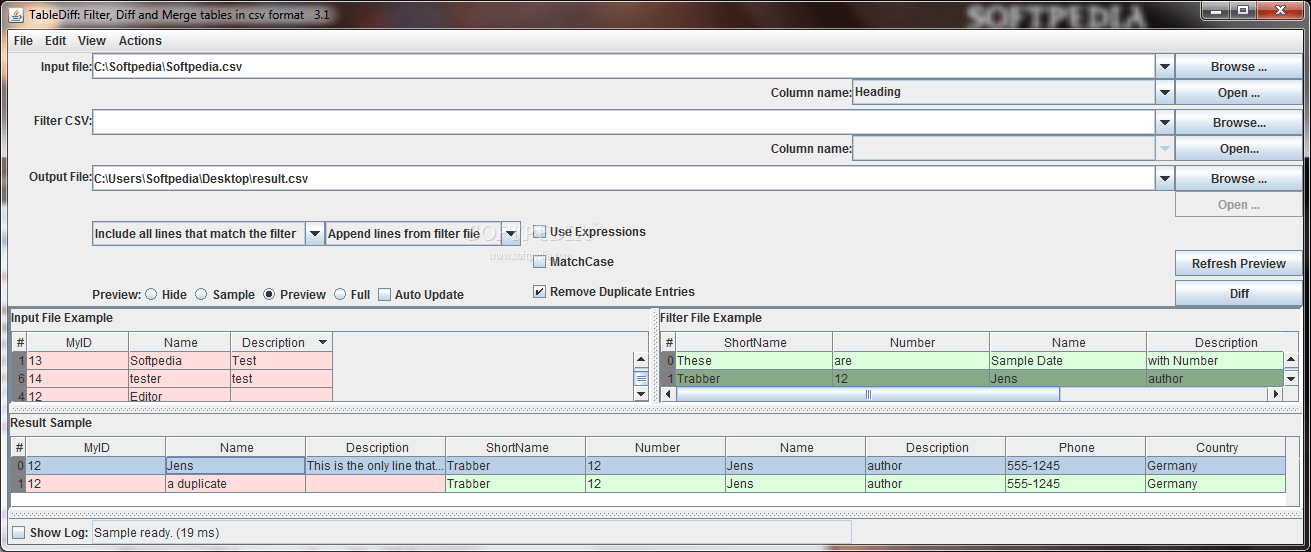The image size is (1311, 552).
Task: Open 'Include all lines that match the filter' dropdown
Action: point(314,234)
